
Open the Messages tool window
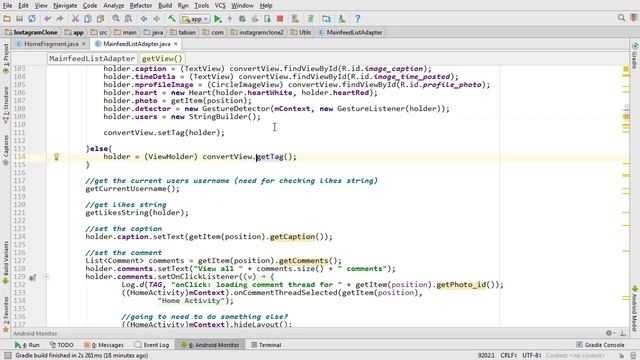point(104,345)
